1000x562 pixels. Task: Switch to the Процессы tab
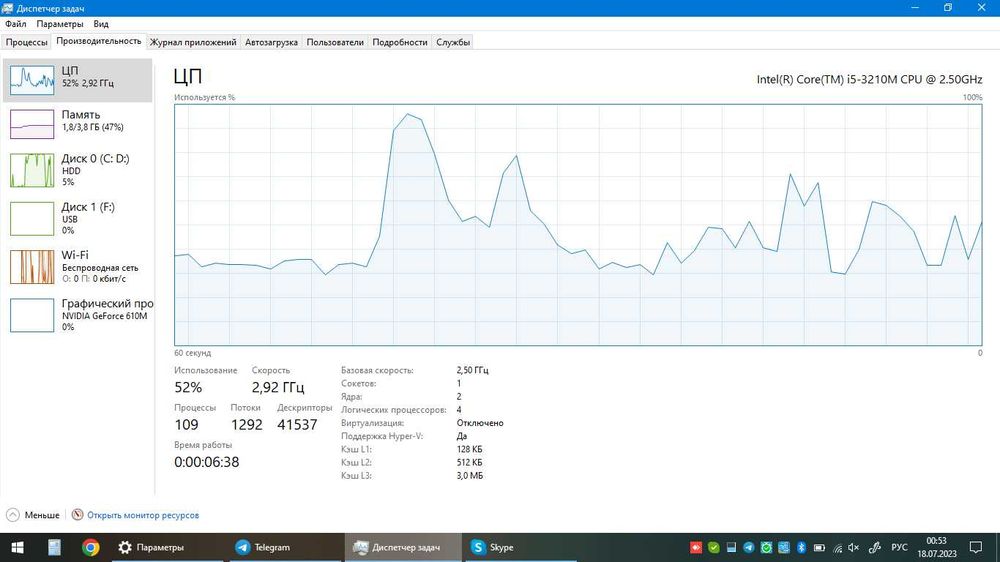[x=27, y=42]
